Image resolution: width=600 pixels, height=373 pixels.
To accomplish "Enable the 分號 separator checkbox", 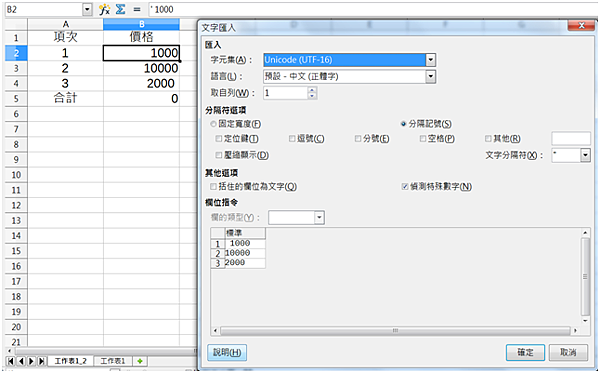I will tap(358, 138).
